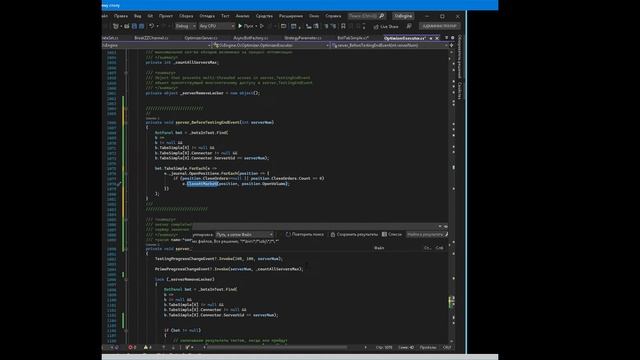The height and width of the screenshot is (360, 640).
Task: Click the Save All icon in toolbar
Action: 141,26
